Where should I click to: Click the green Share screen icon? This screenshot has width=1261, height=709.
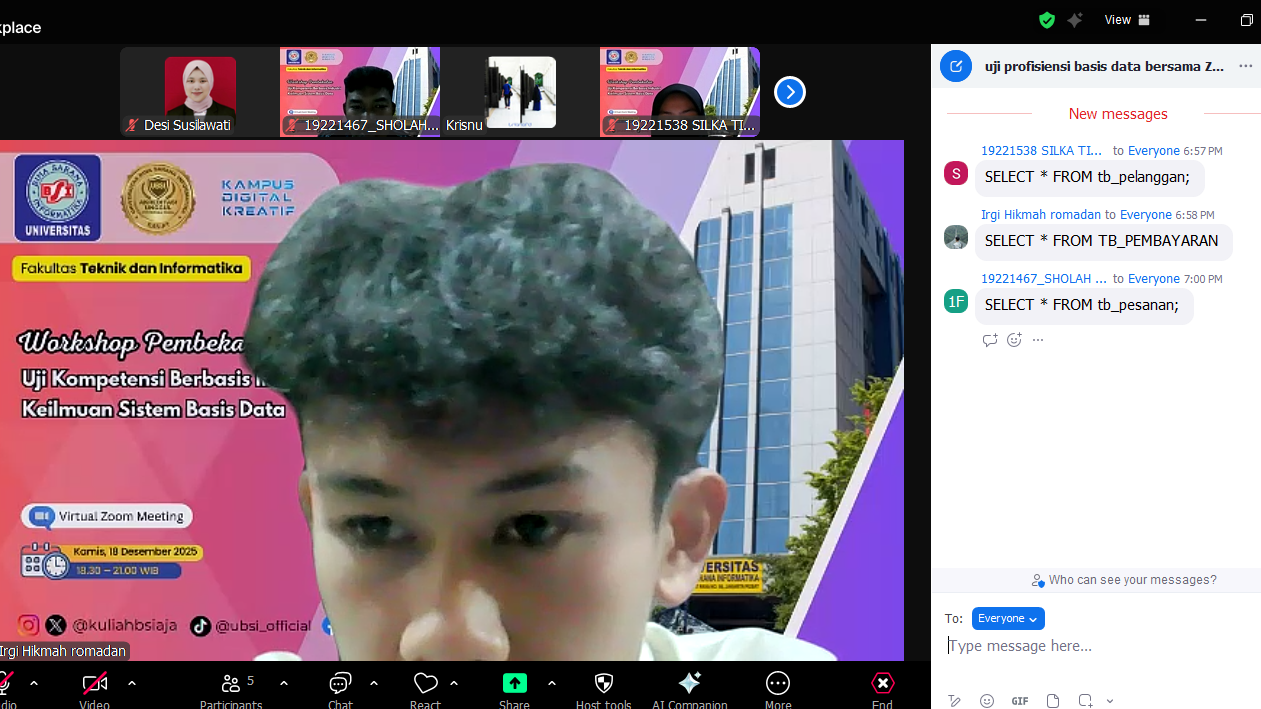(514, 684)
